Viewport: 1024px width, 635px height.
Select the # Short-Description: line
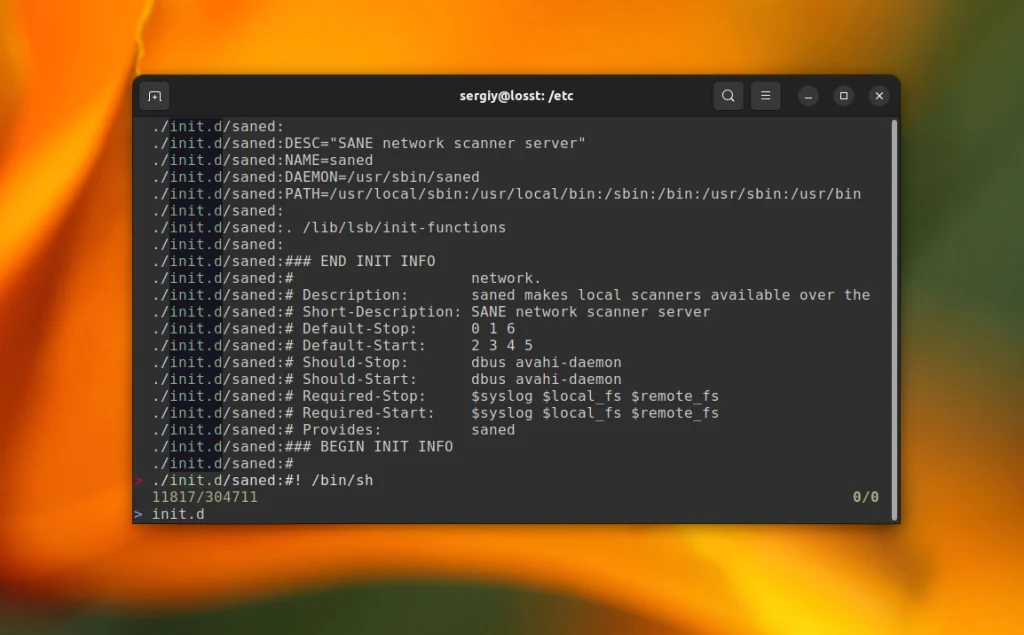click(431, 312)
